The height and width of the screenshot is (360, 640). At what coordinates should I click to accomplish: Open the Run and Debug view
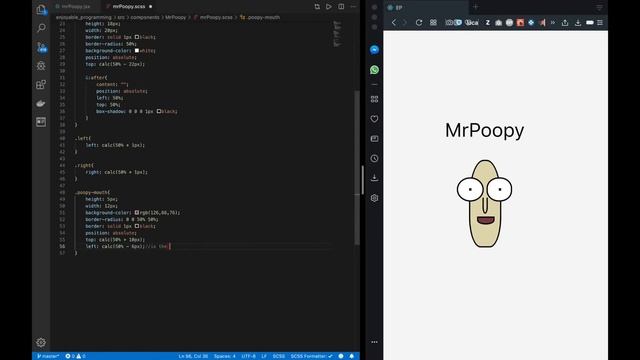(x=41, y=66)
